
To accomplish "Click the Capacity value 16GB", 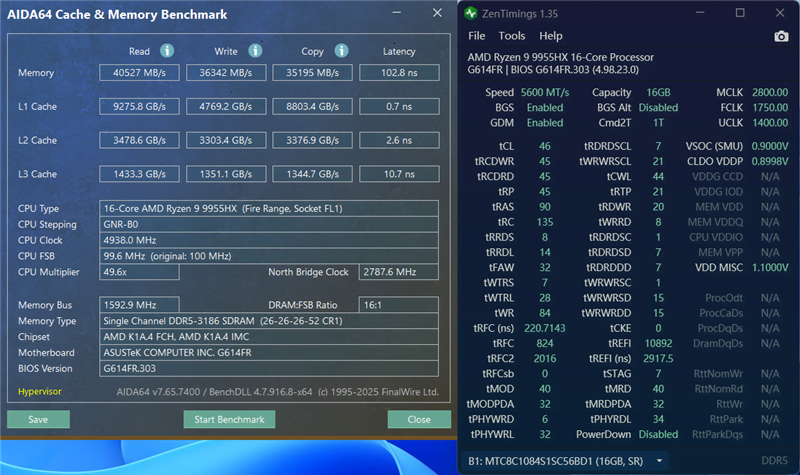I will coord(658,92).
